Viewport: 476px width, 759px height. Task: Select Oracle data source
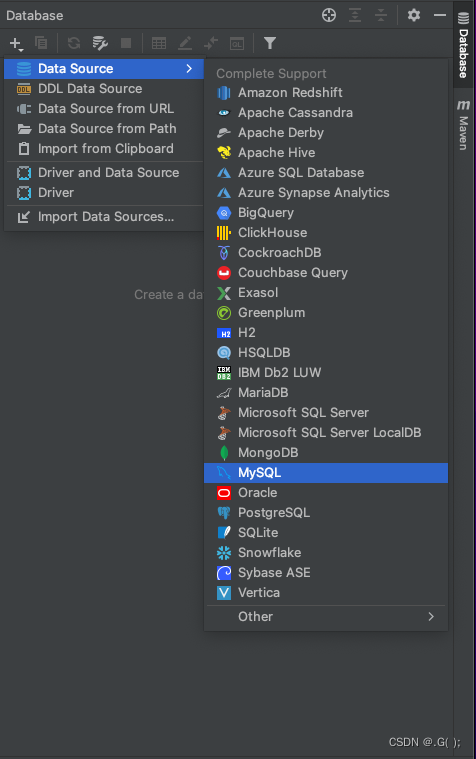click(x=326, y=492)
